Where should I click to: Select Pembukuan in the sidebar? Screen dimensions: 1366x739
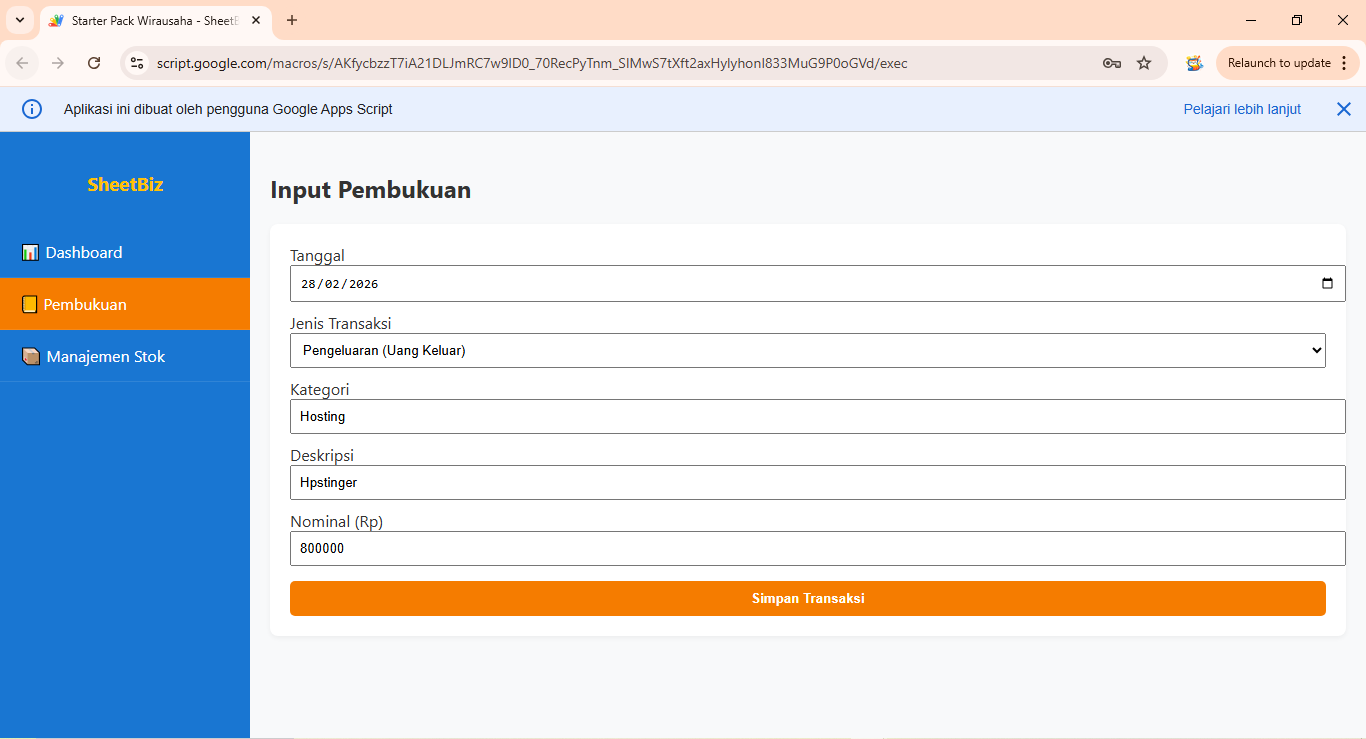[x=85, y=305]
